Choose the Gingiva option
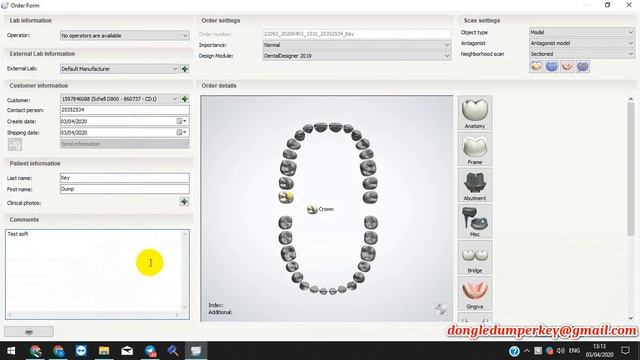 [475, 293]
